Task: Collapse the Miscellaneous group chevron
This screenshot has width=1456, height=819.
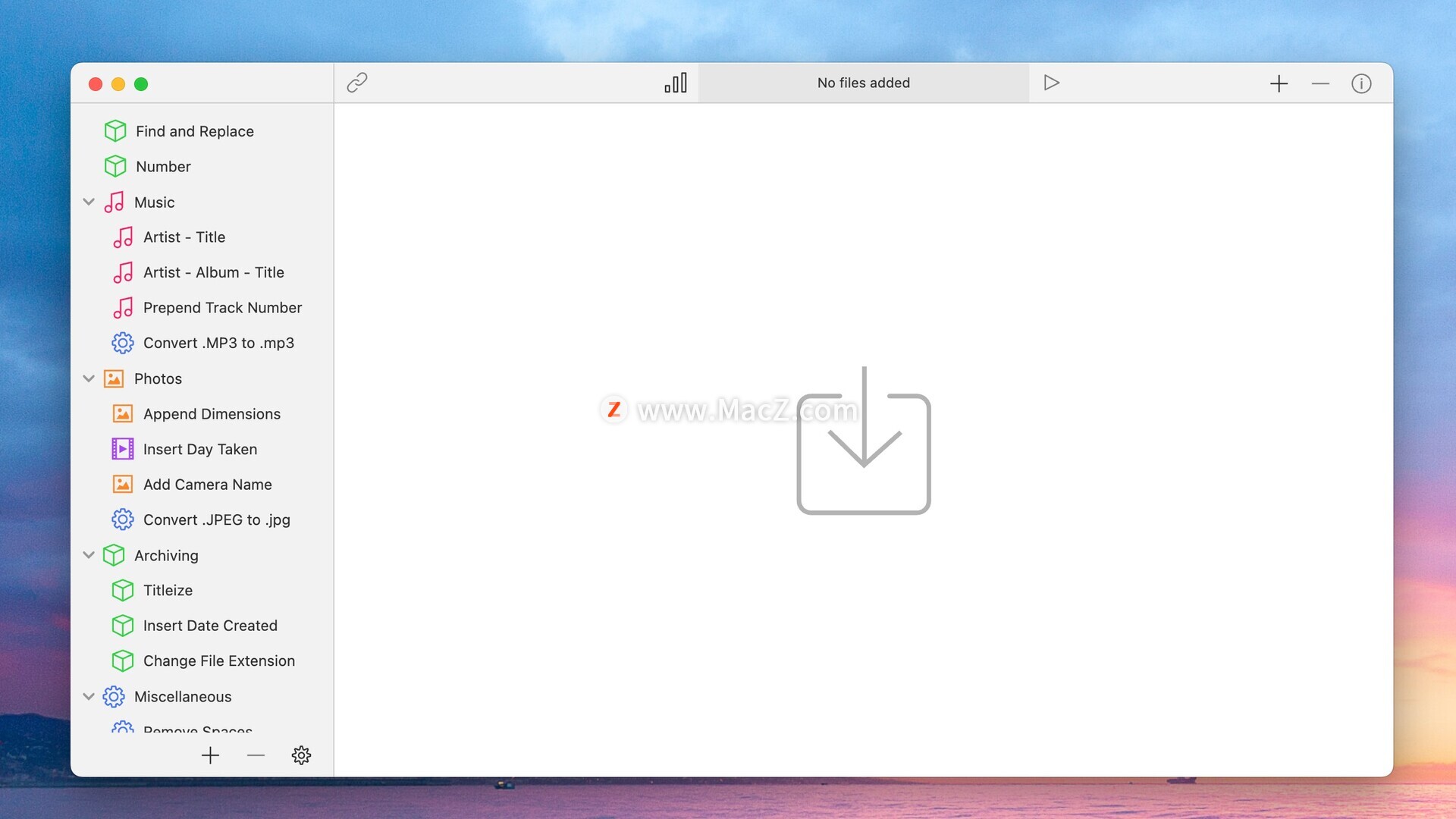Action: click(x=89, y=696)
